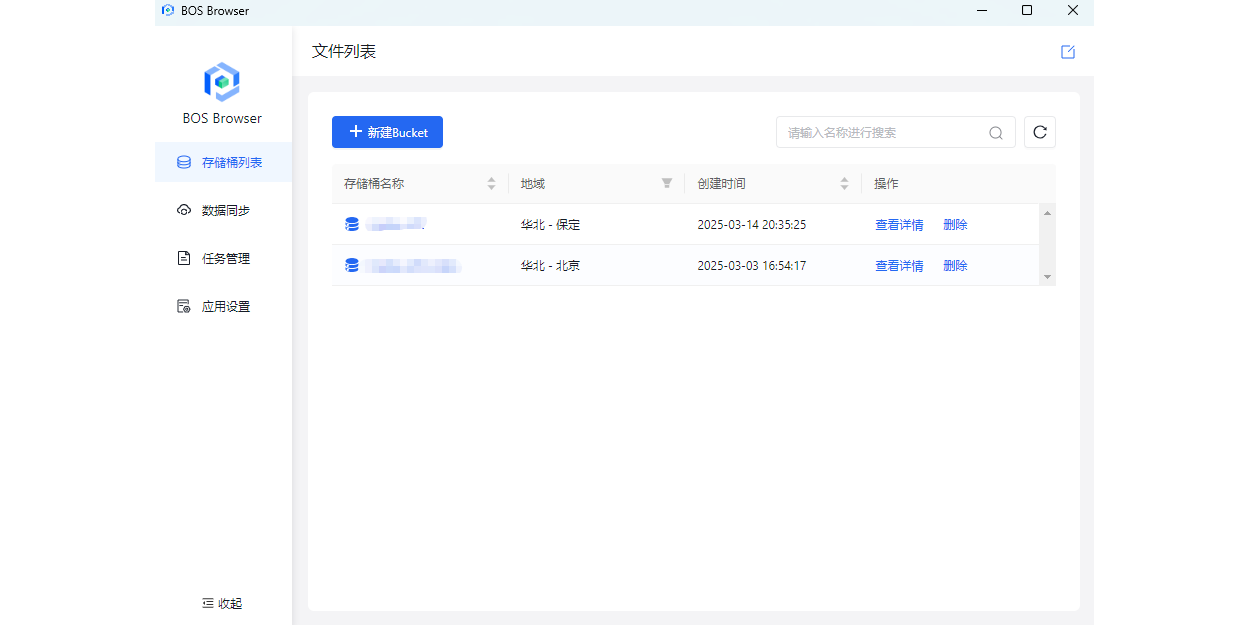Open the 地域 column filter

(667, 184)
